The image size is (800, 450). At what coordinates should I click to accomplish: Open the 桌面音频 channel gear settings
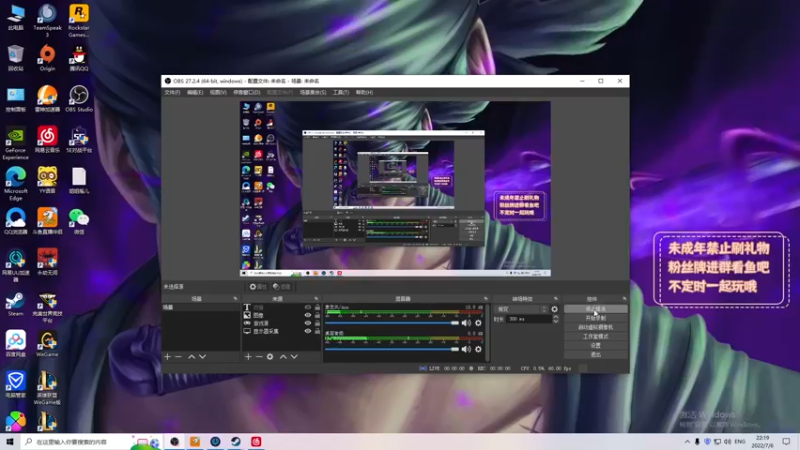coord(478,349)
